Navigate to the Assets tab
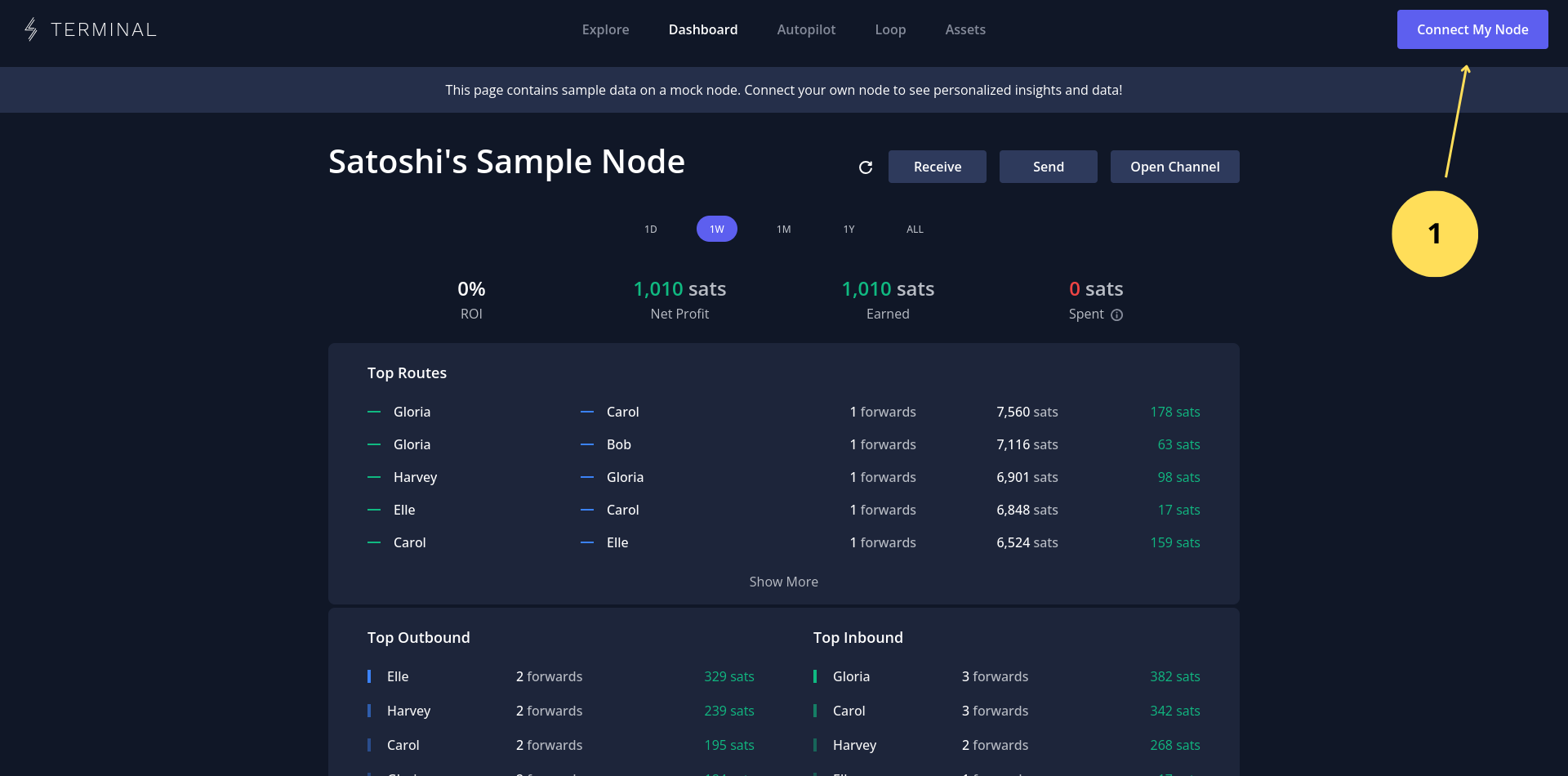The height and width of the screenshot is (776, 1568). point(964,29)
